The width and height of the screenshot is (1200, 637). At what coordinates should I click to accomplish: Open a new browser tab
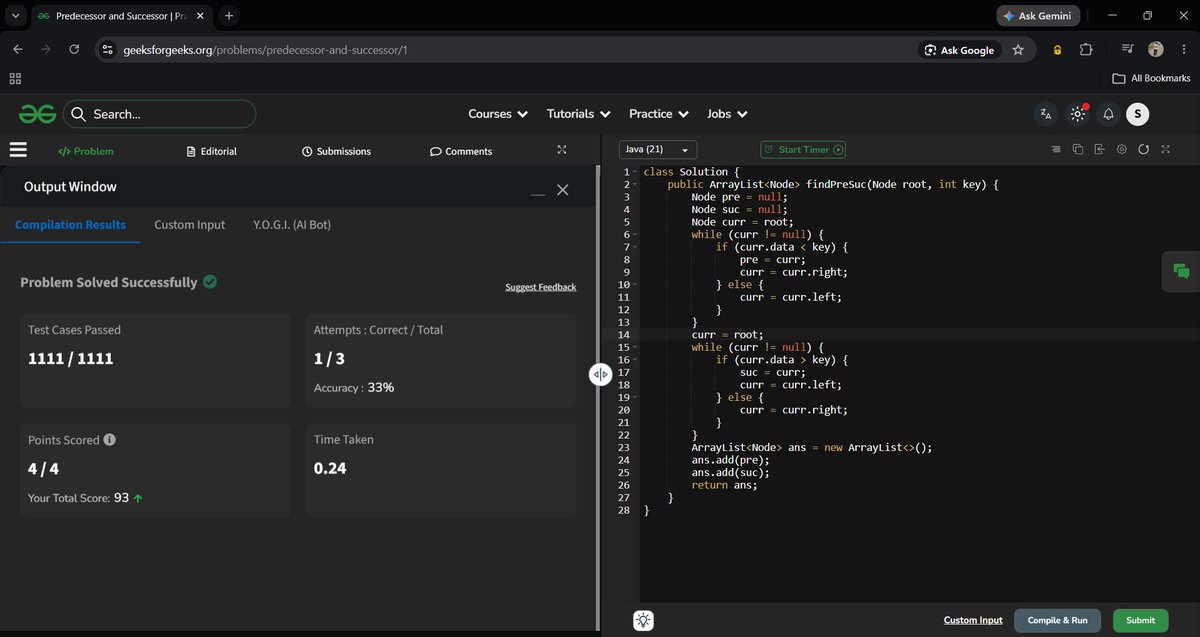[229, 16]
